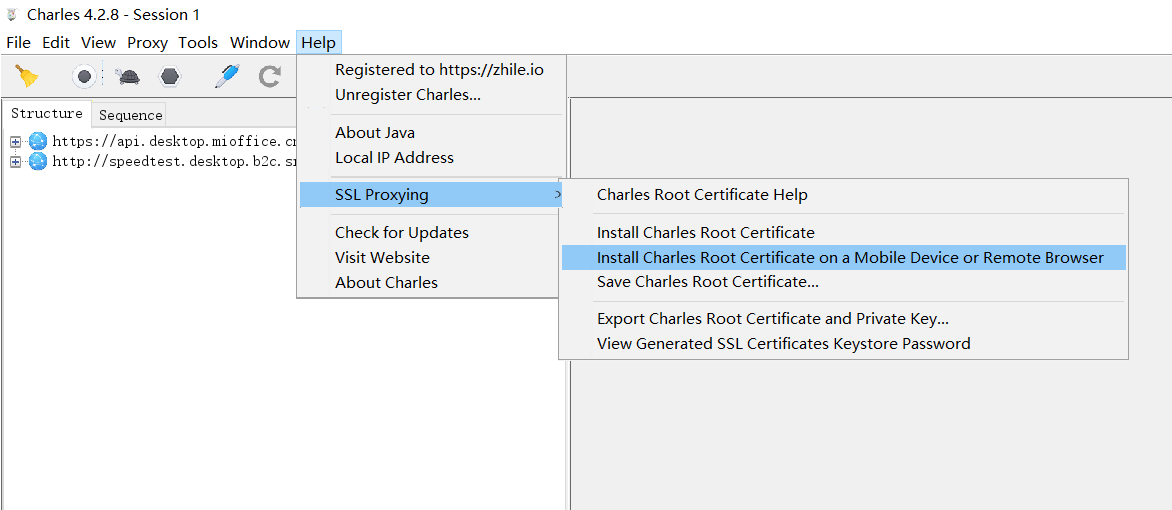Image resolution: width=1172 pixels, height=510 pixels.
Task: Click the repeat refresh arrow icon
Action: pos(270,76)
